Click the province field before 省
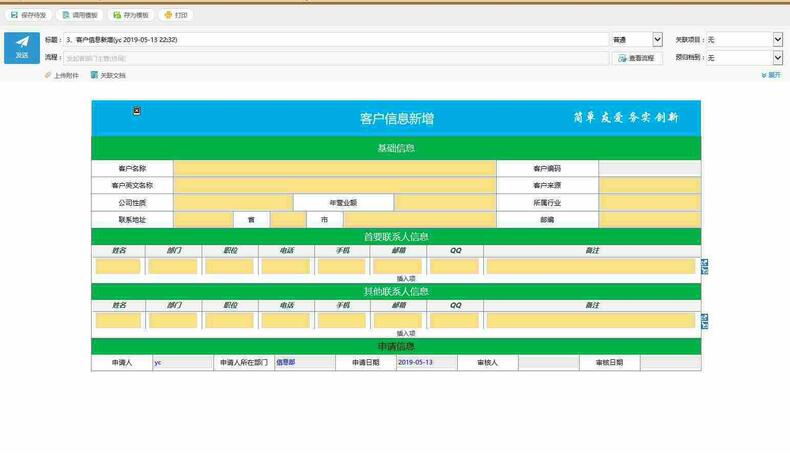 point(204,220)
